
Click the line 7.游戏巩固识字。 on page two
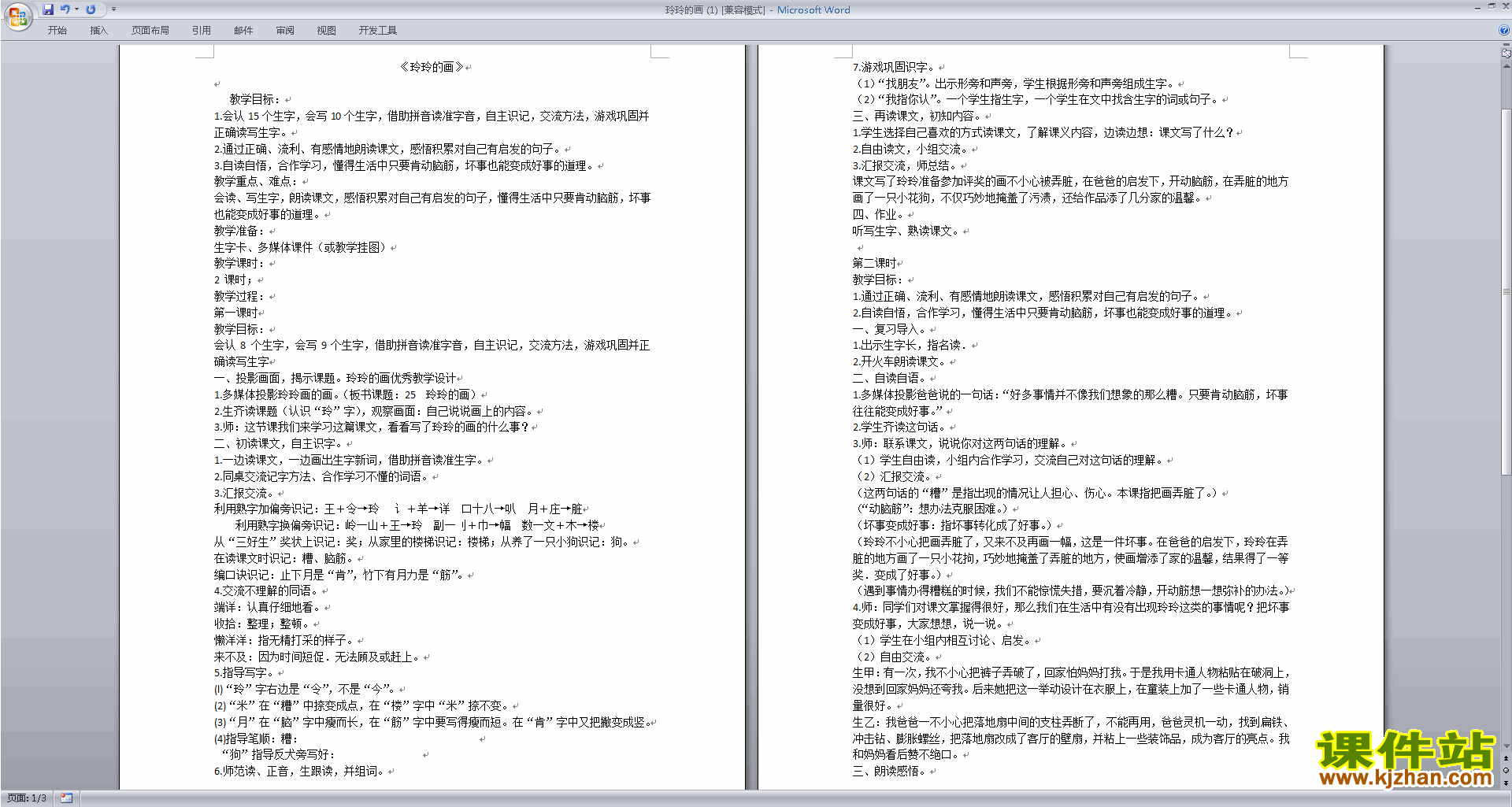coord(894,67)
